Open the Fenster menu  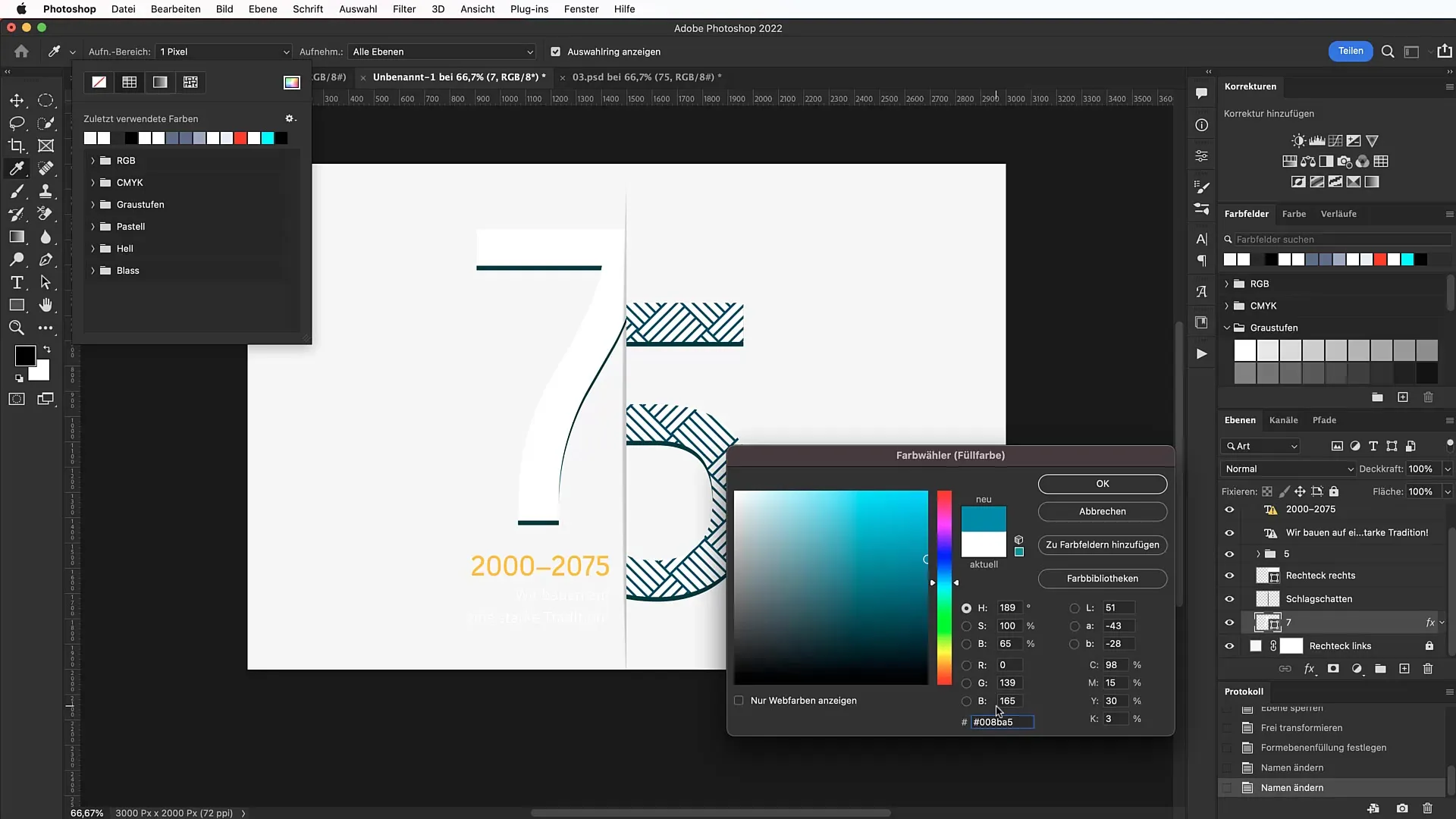tap(580, 9)
